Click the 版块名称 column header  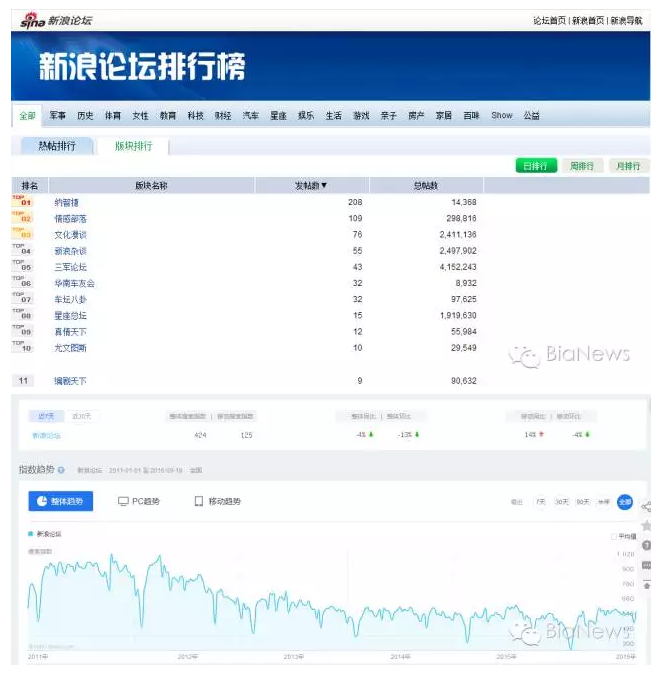pos(151,185)
